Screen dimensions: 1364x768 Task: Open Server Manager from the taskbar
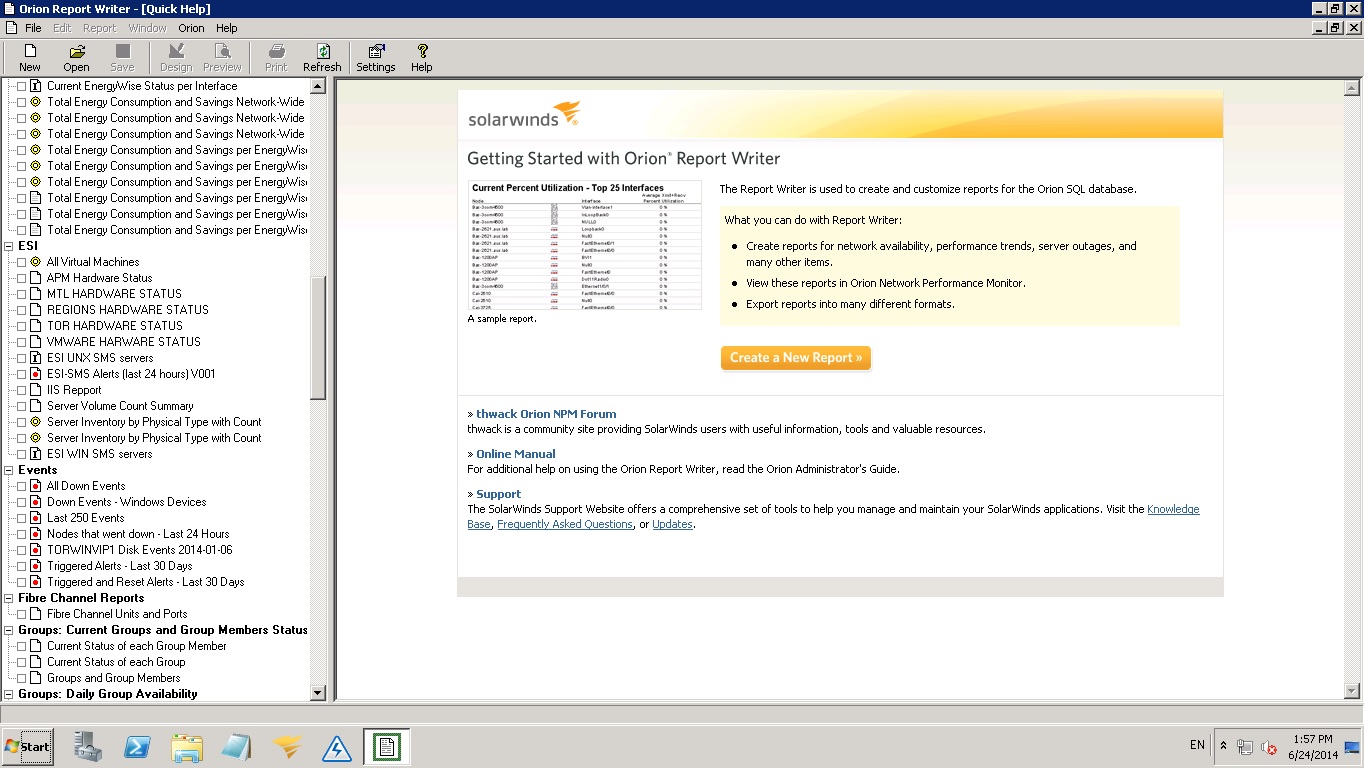pyautogui.click(x=88, y=747)
